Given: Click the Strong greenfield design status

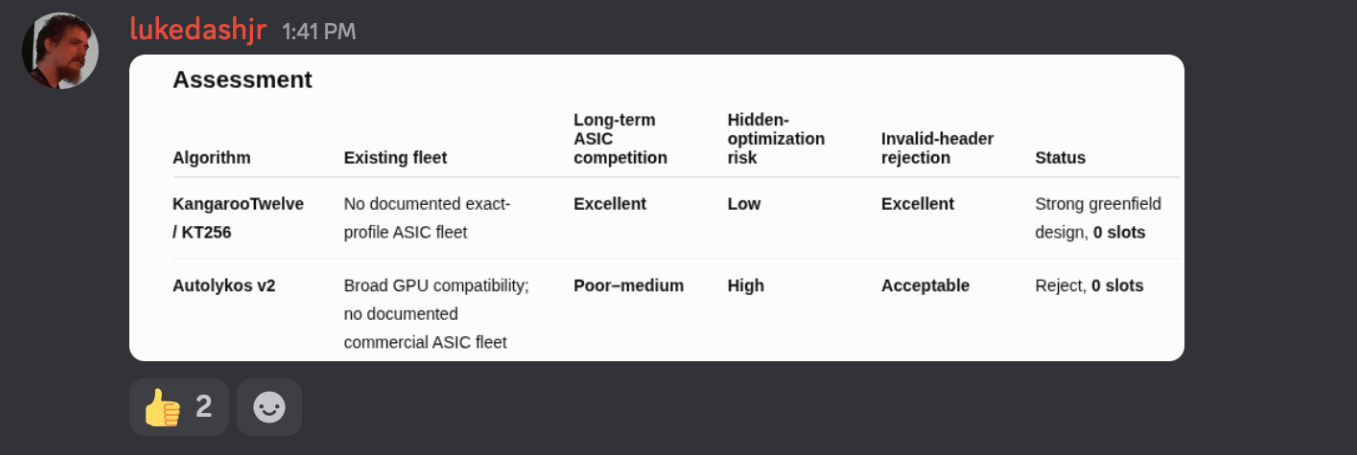Looking at the screenshot, I should [x=1098, y=218].
